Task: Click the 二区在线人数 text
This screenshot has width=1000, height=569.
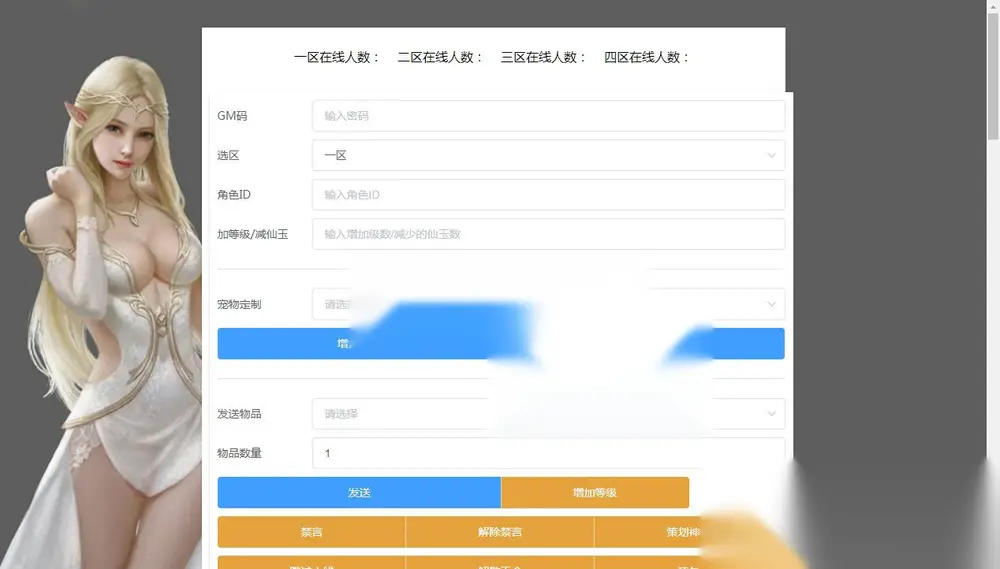Action: [x=439, y=57]
